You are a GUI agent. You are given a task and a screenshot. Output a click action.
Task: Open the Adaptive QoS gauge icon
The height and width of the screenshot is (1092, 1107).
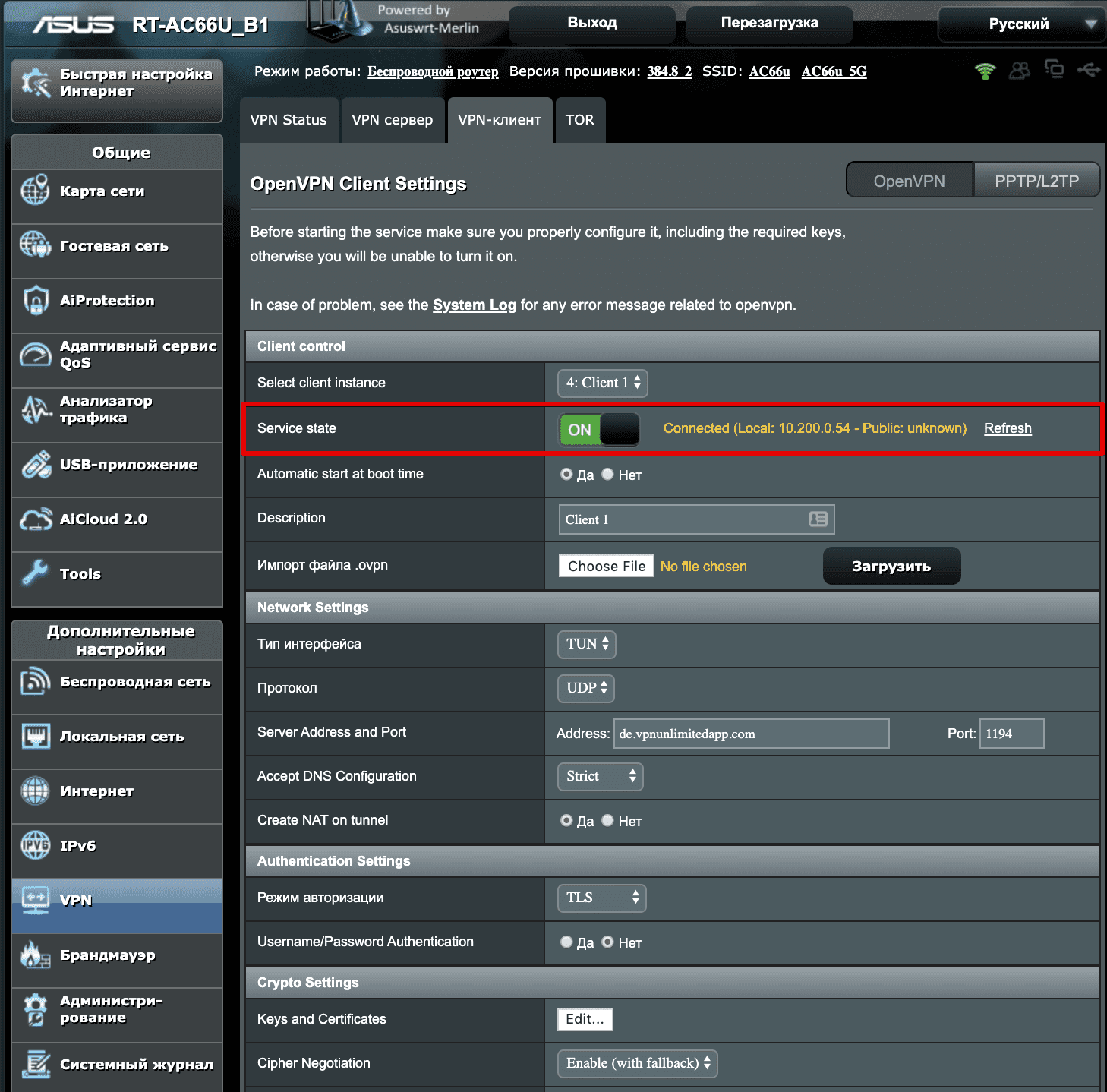point(36,355)
